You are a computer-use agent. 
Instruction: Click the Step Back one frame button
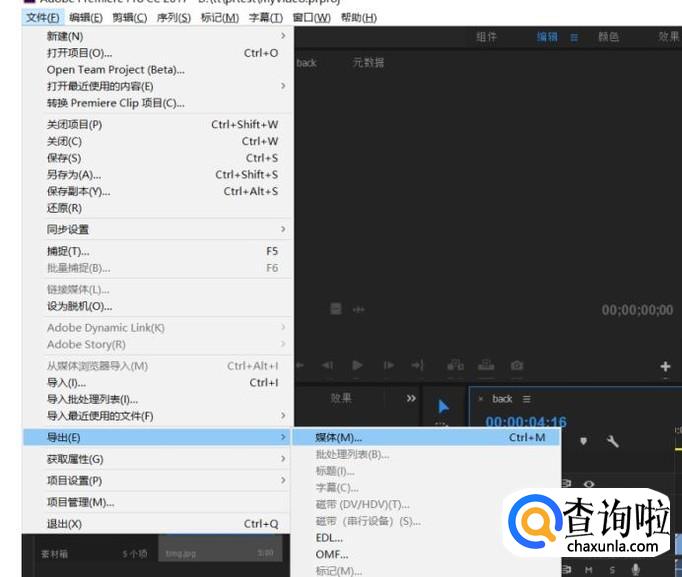click(x=328, y=365)
